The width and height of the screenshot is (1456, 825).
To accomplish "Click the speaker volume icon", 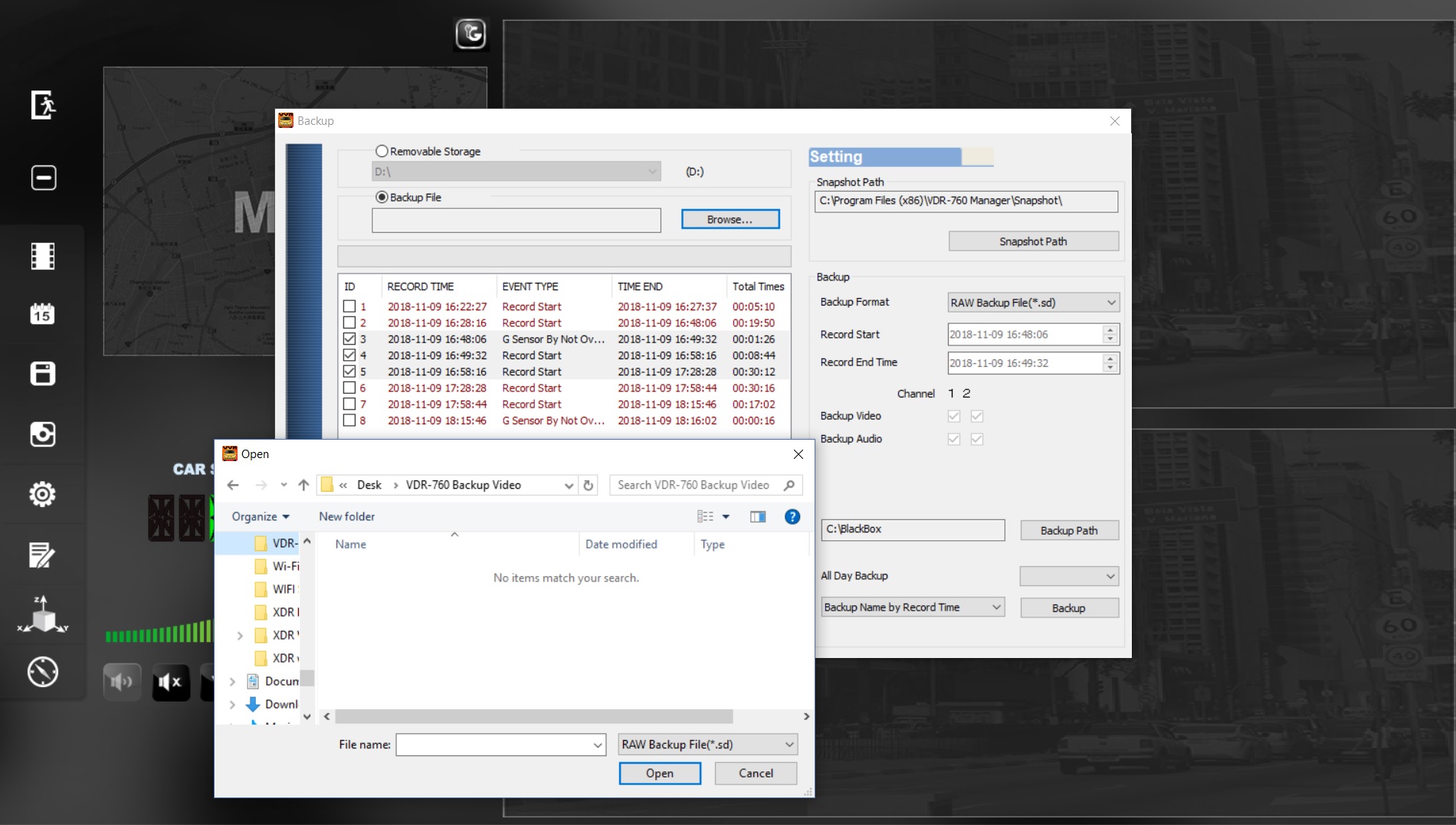I will click(x=122, y=681).
